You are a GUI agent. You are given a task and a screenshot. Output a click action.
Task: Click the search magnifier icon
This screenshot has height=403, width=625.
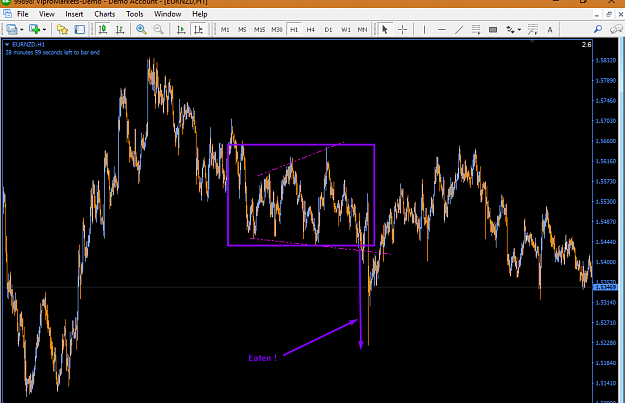click(x=598, y=29)
